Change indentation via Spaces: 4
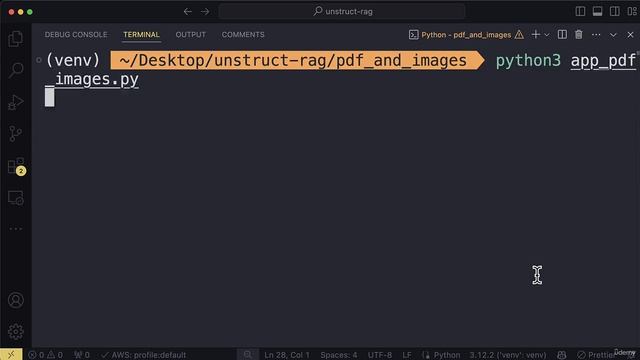Image resolution: width=640 pixels, height=360 pixels. pyautogui.click(x=338, y=355)
